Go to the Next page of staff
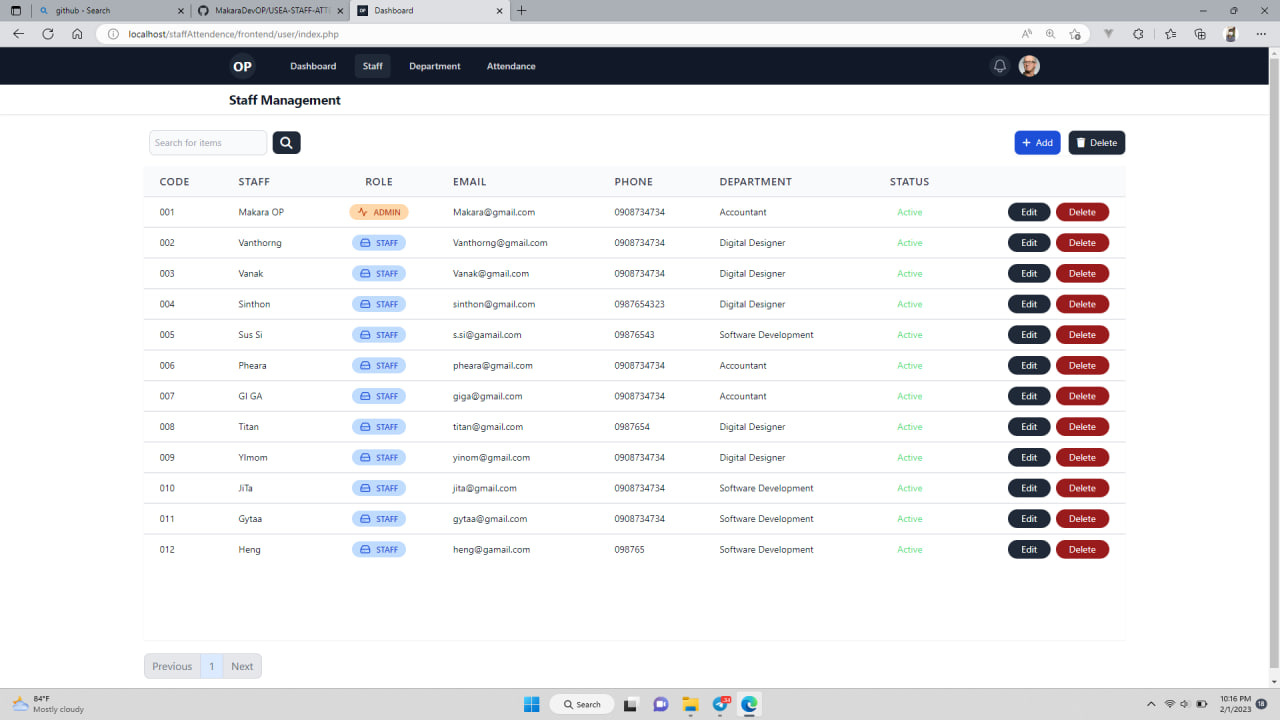 (x=242, y=665)
